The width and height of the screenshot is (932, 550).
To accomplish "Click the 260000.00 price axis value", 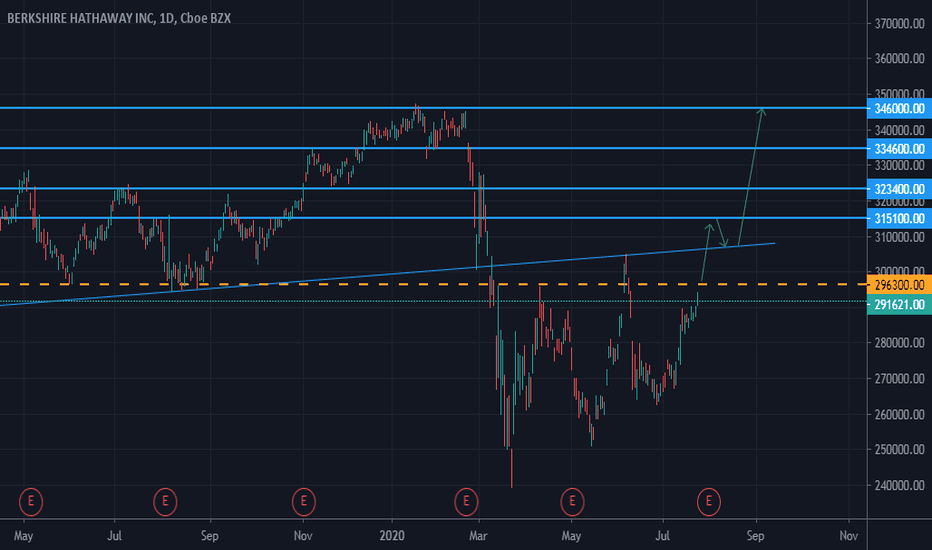I will click(x=899, y=414).
